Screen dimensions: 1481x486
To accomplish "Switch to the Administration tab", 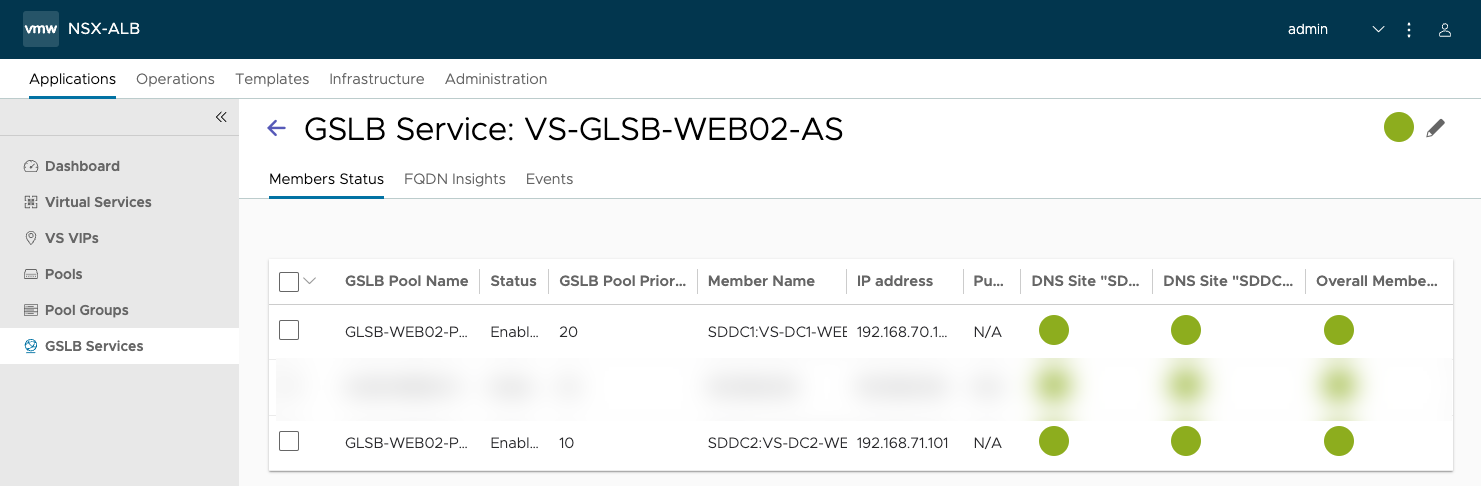I will [496, 79].
